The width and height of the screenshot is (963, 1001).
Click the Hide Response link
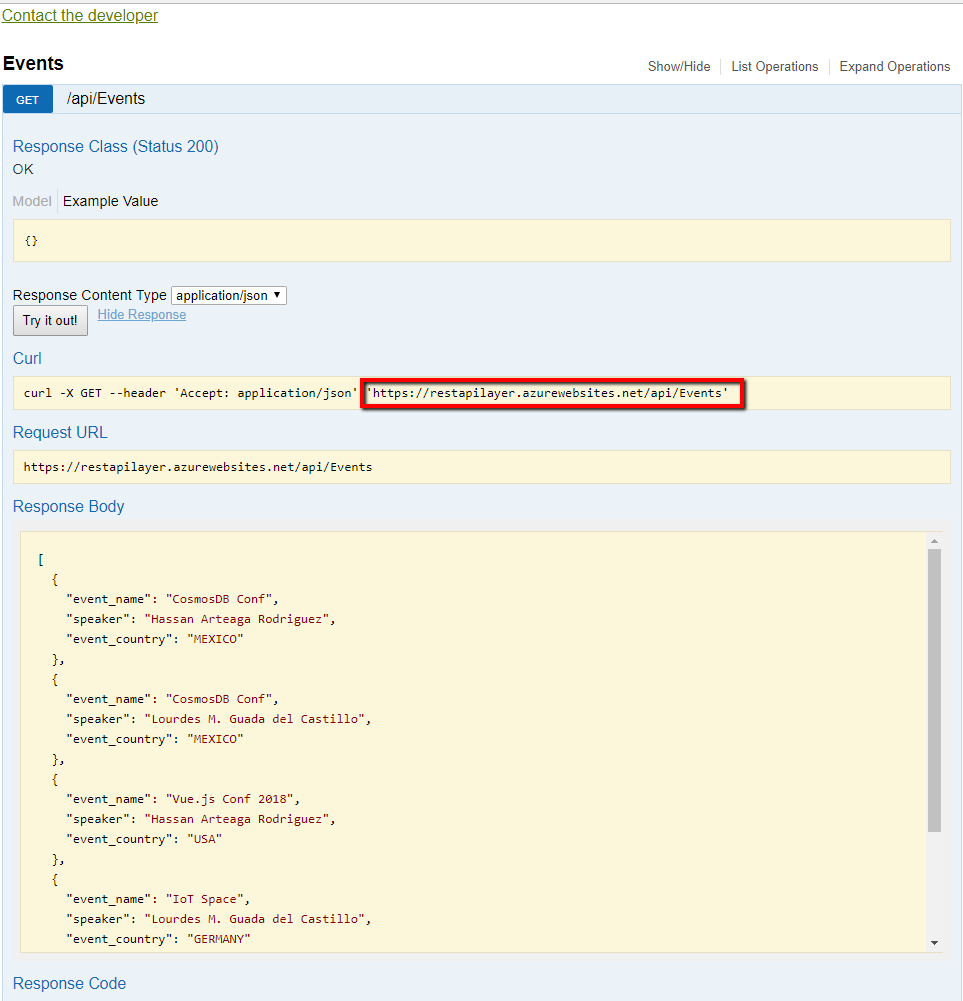142,315
